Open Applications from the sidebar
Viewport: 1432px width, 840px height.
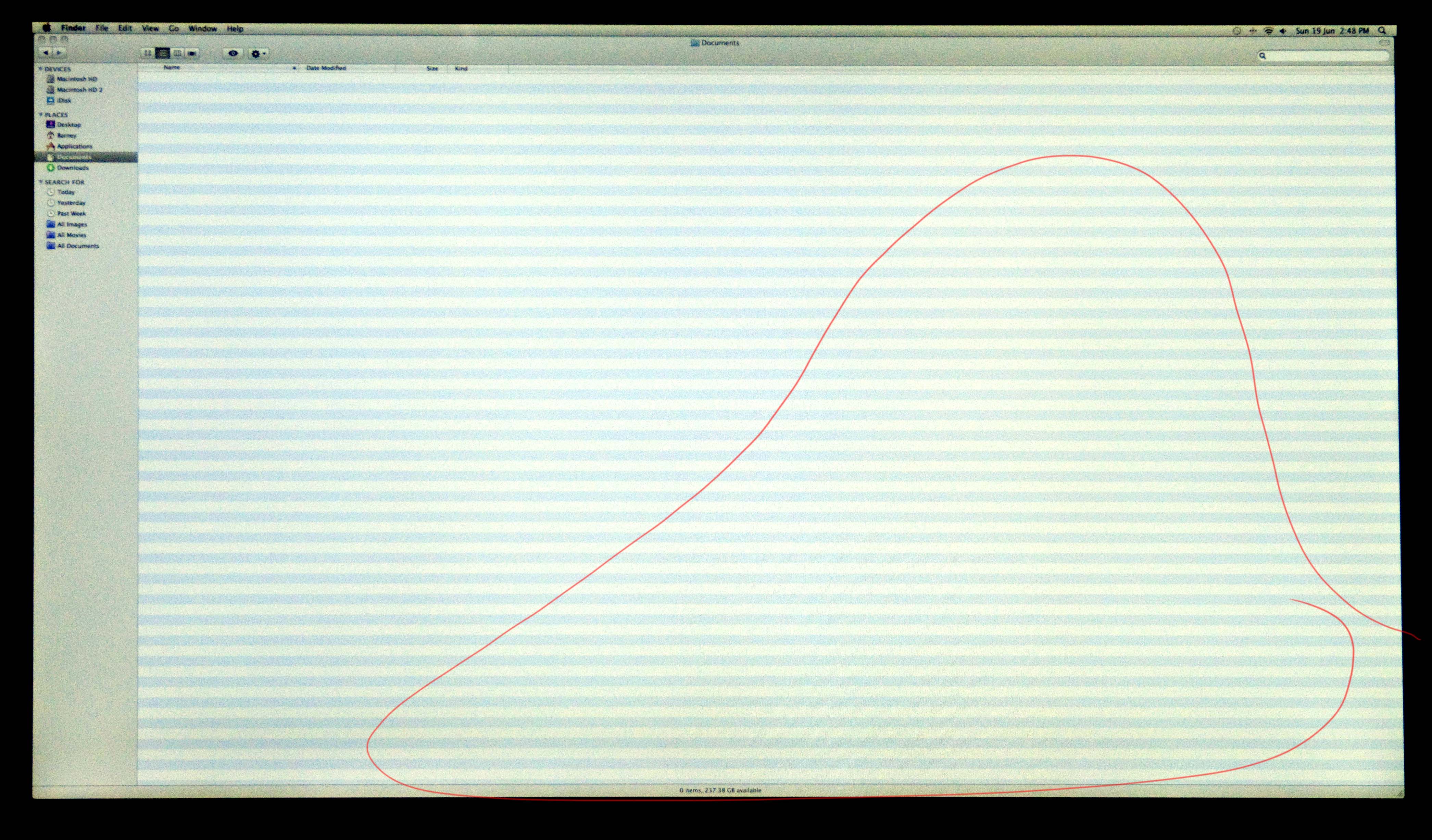[69, 146]
